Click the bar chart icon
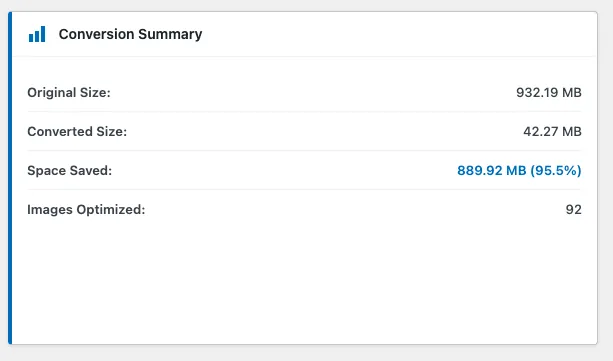 [x=37, y=34]
